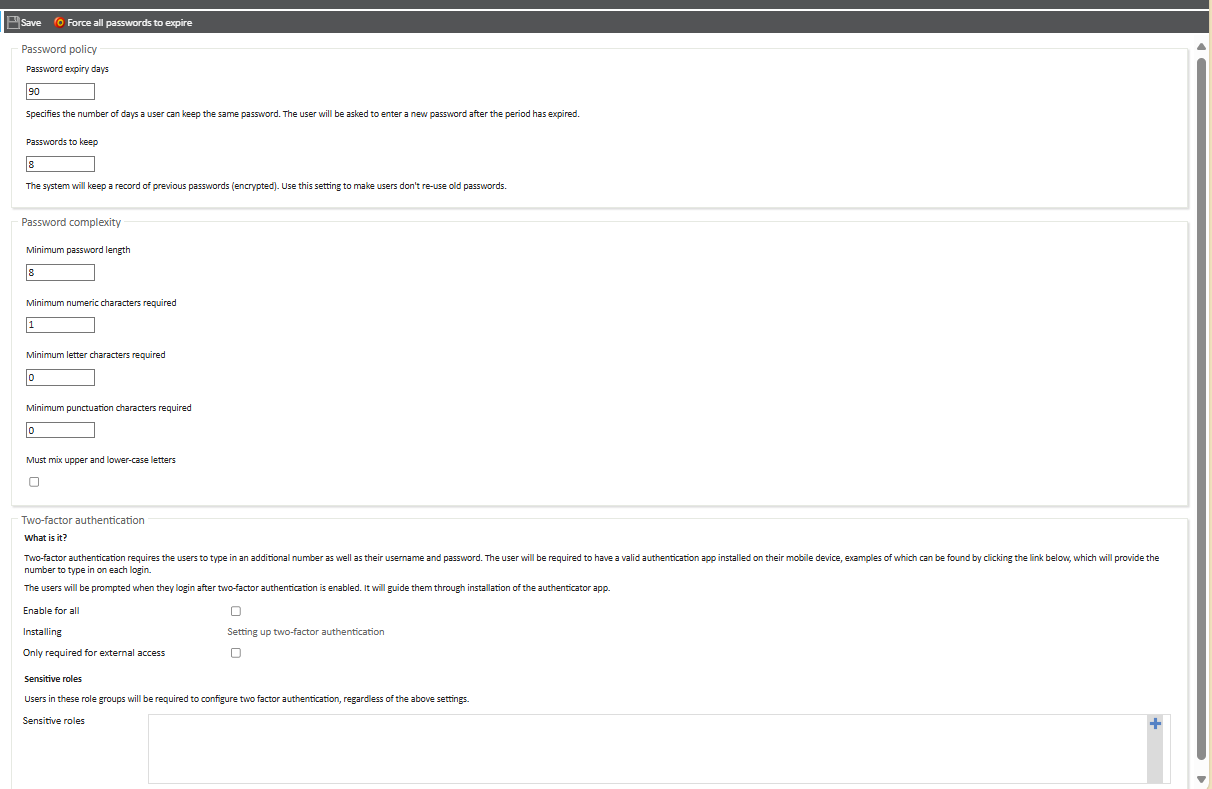Screen dimensions: 1212x789
Task: Click the scrollbar down arrow
Action: click(x=1201, y=779)
